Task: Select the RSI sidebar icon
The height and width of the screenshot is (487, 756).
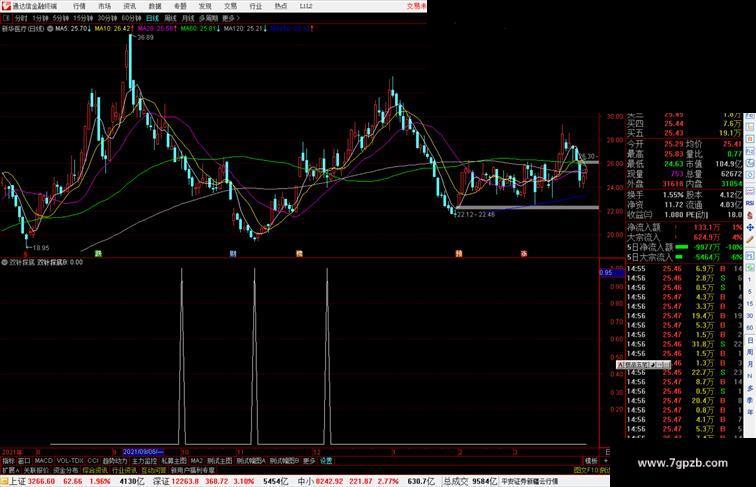Action: [x=750, y=203]
